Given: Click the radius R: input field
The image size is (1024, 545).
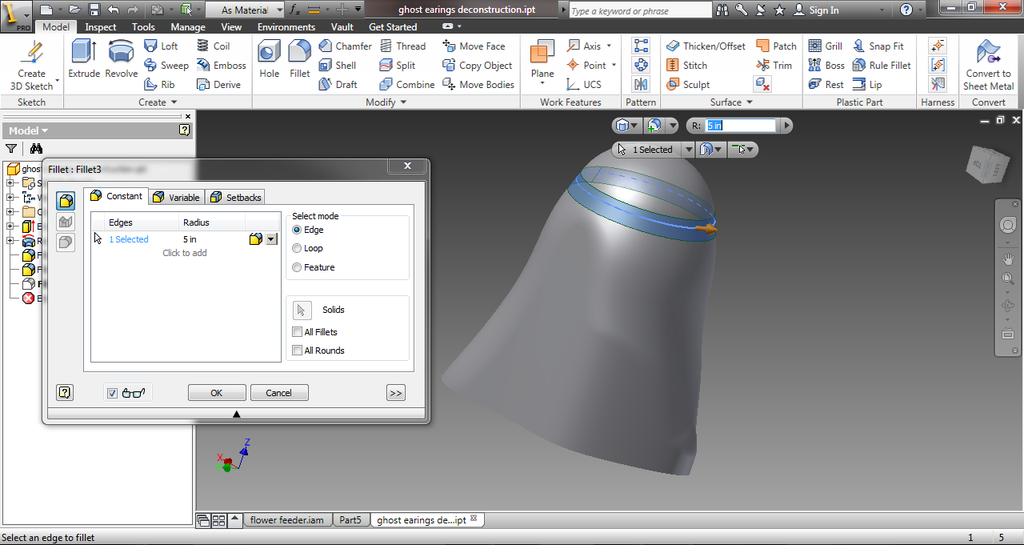Looking at the screenshot, I should [x=740, y=126].
